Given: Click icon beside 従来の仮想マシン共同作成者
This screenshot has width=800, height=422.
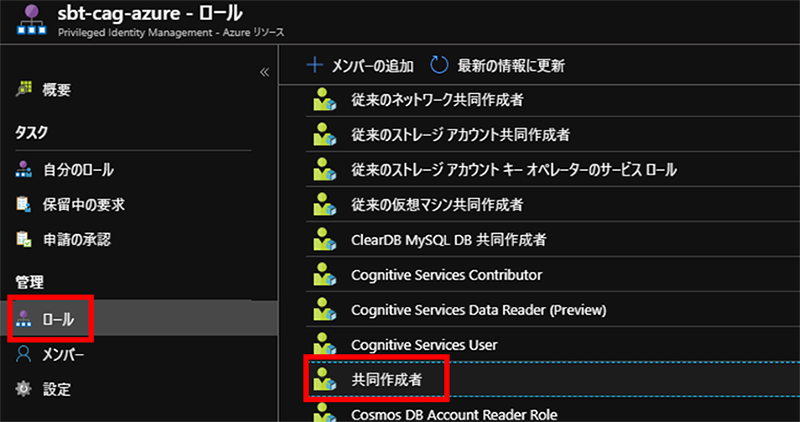Looking at the screenshot, I should point(324,205).
